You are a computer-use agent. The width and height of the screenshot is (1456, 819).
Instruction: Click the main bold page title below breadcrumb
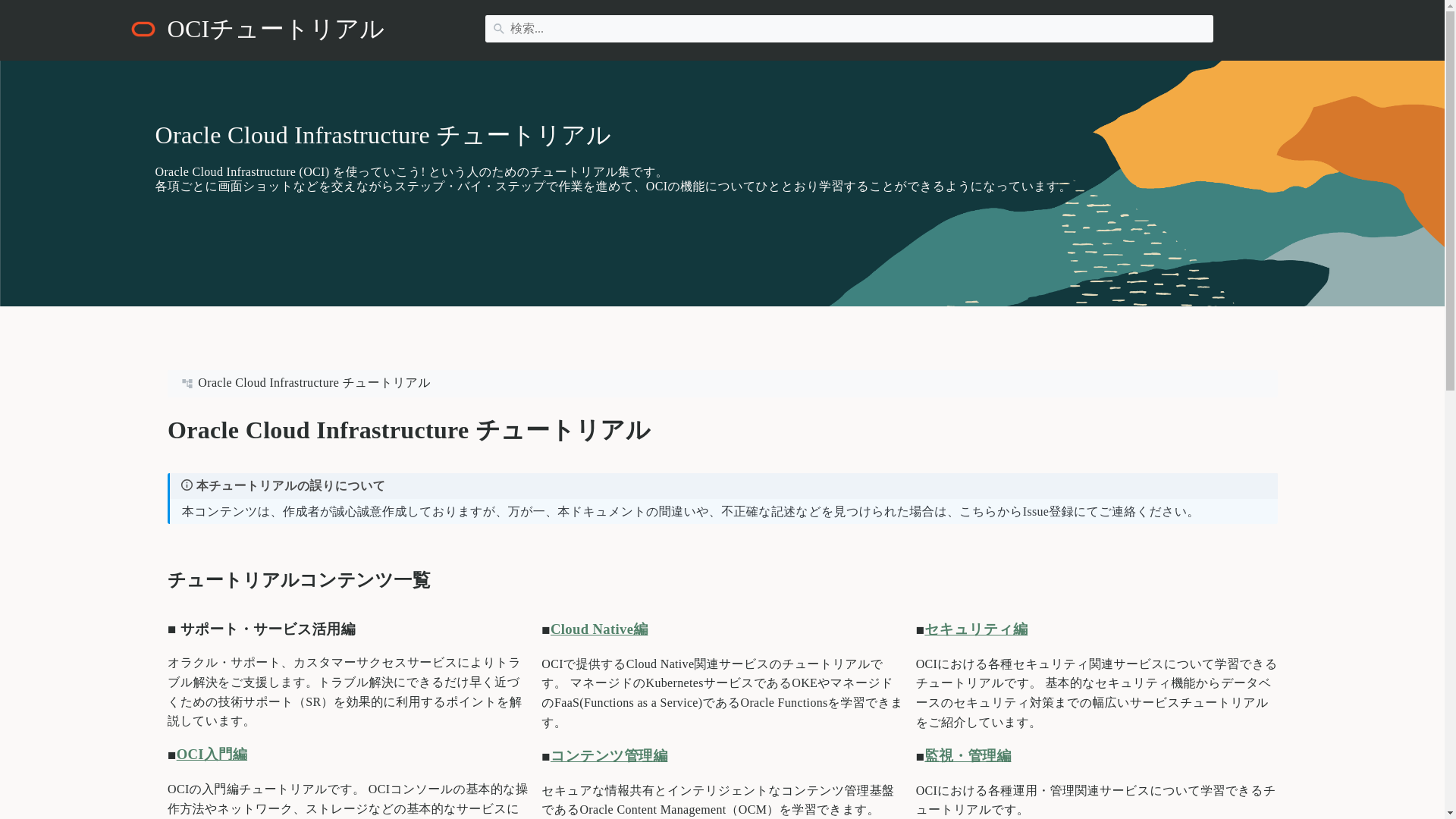pyautogui.click(x=409, y=430)
